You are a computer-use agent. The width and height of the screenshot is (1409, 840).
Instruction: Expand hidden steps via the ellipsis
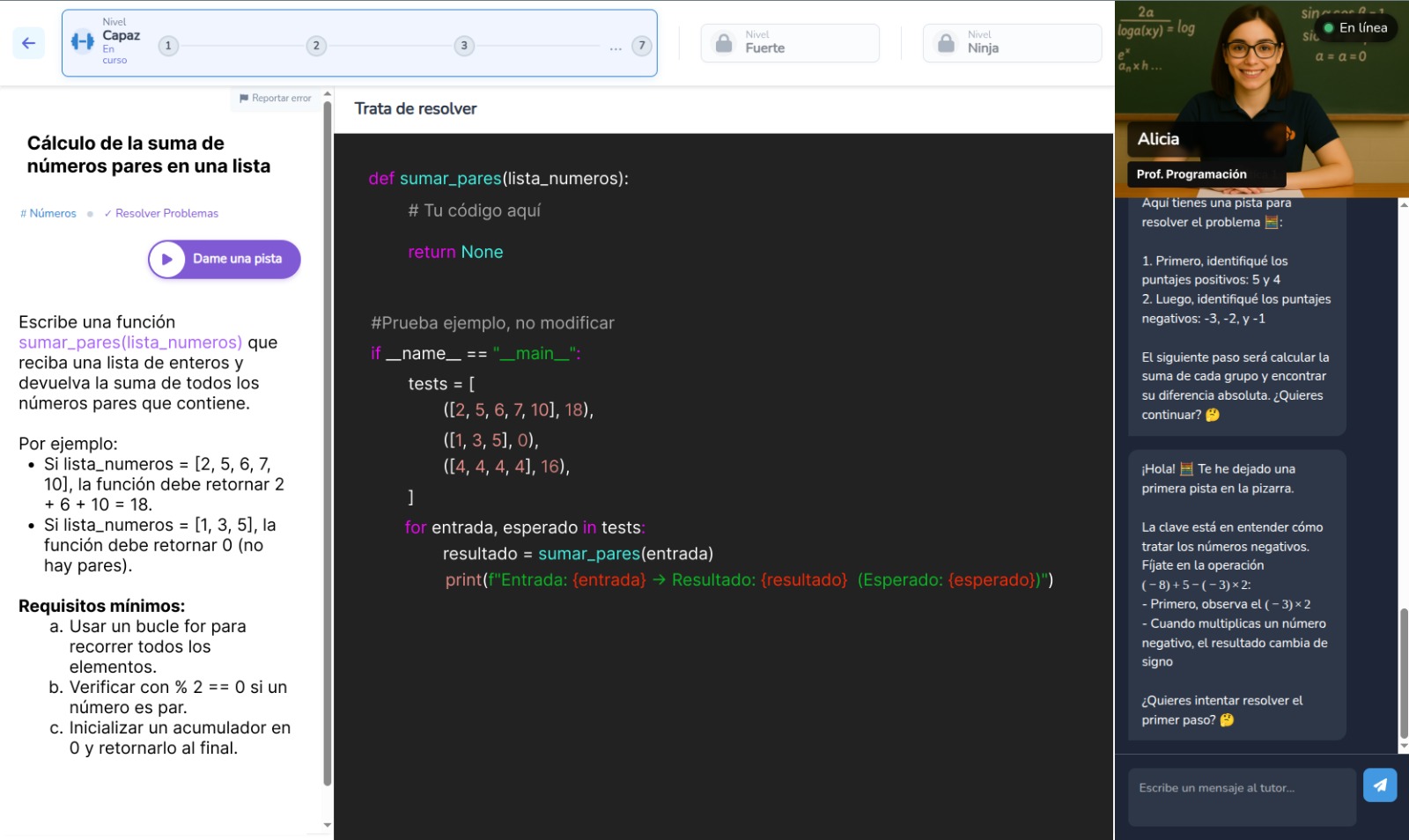coord(615,48)
